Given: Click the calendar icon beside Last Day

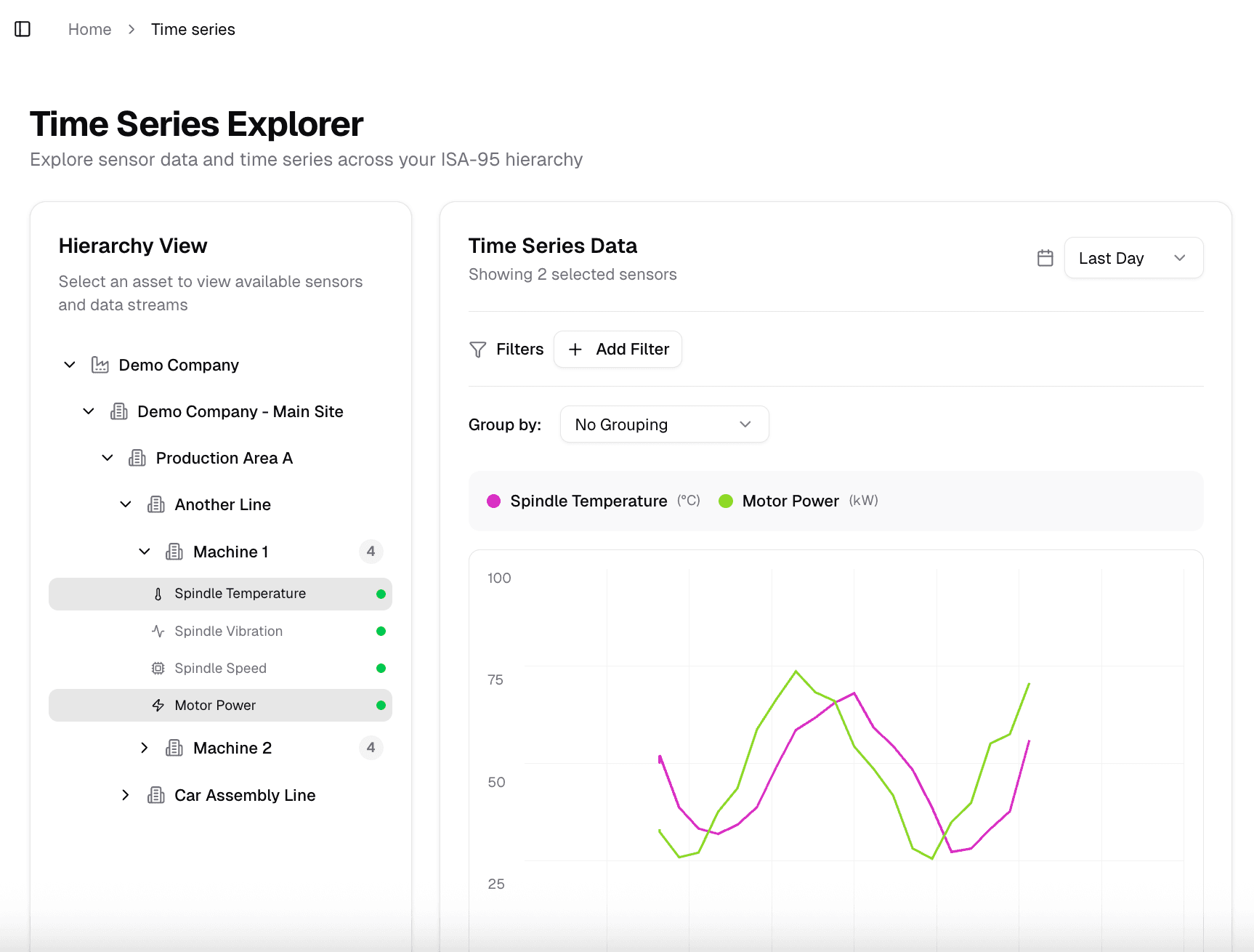Looking at the screenshot, I should tap(1045, 258).
